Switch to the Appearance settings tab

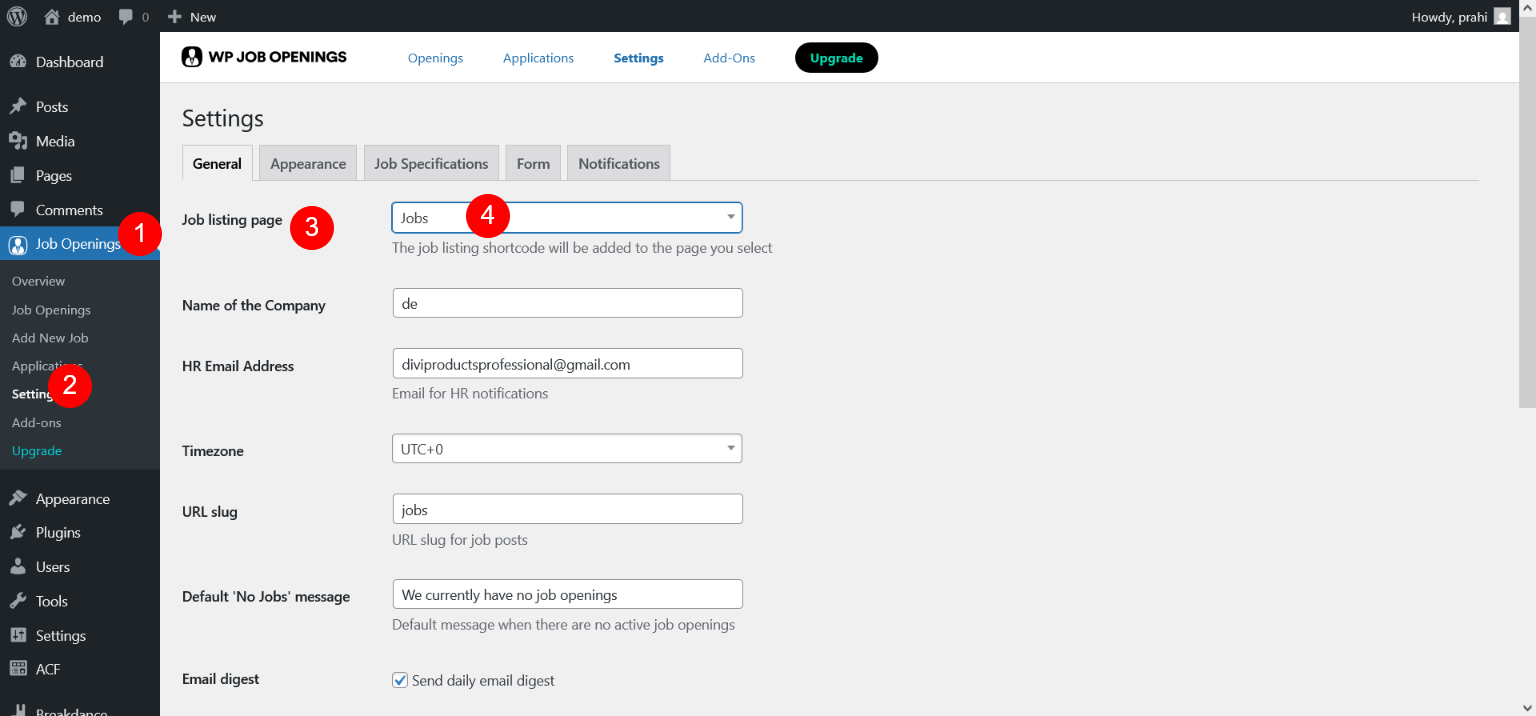(x=308, y=163)
